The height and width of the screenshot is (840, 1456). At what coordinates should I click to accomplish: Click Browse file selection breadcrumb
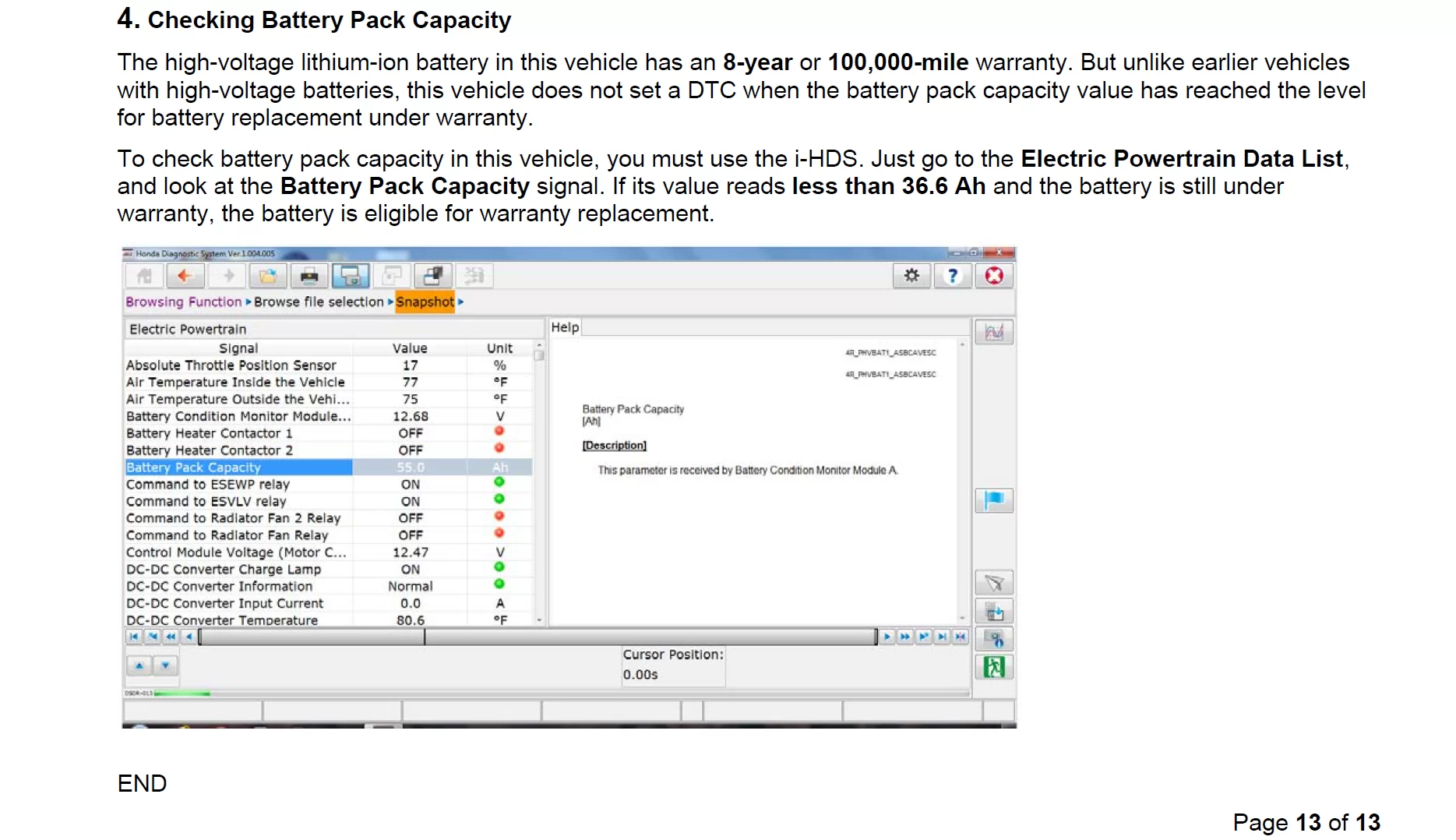[x=319, y=302]
